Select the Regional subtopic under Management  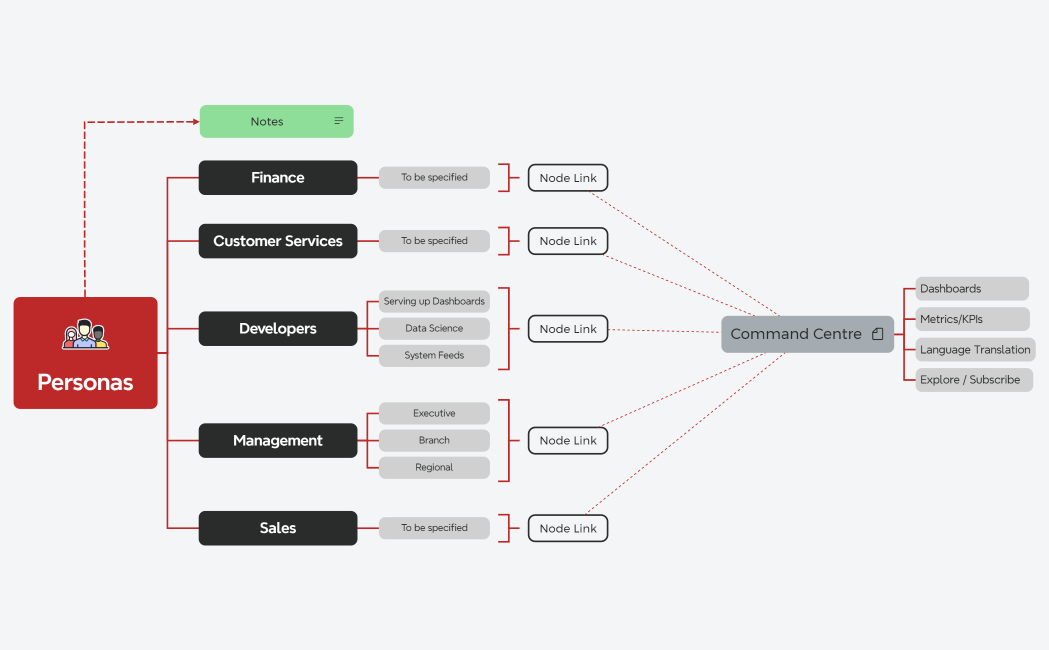(x=434, y=467)
